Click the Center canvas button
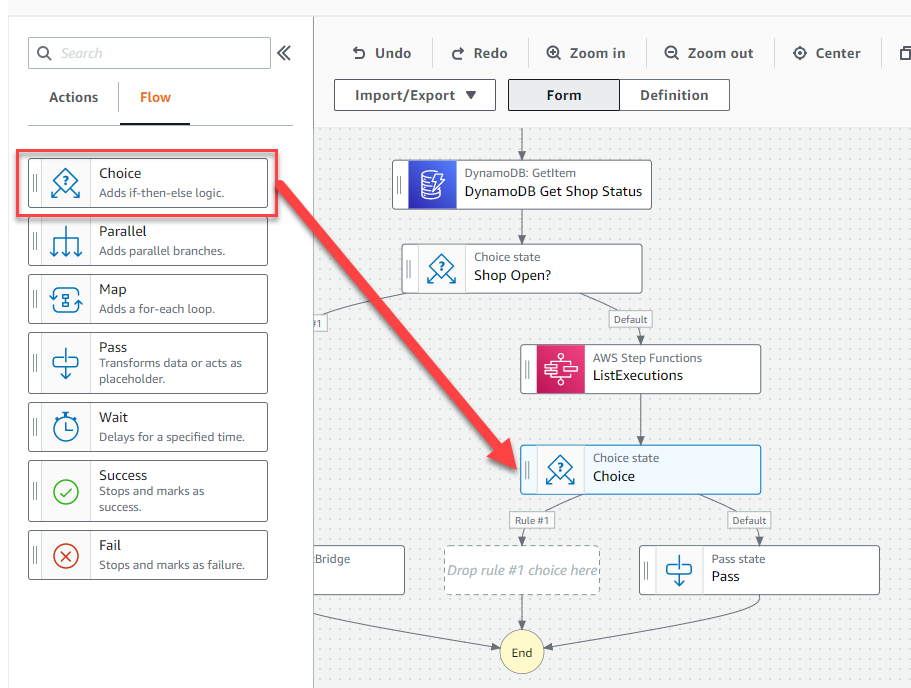The width and height of the screenshot is (911, 688). [x=827, y=53]
